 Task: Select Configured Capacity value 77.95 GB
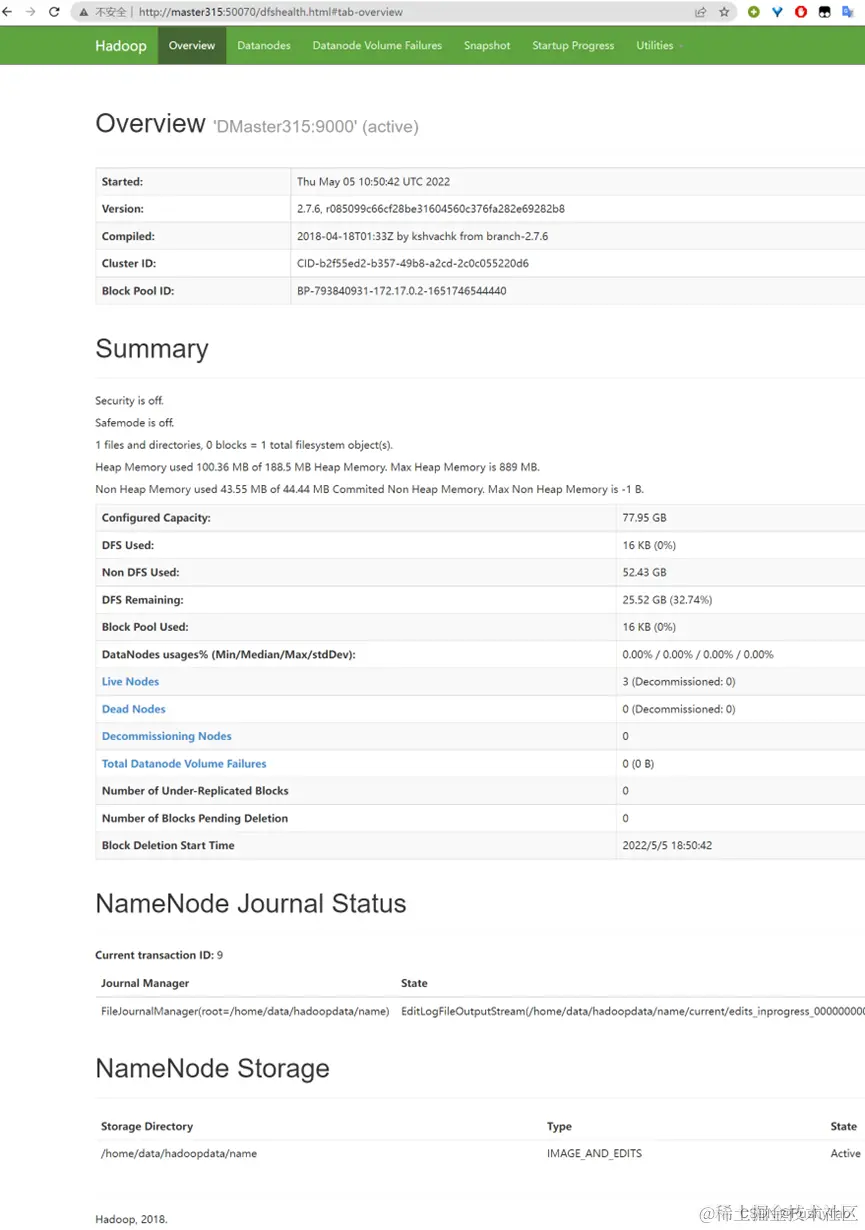(644, 518)
